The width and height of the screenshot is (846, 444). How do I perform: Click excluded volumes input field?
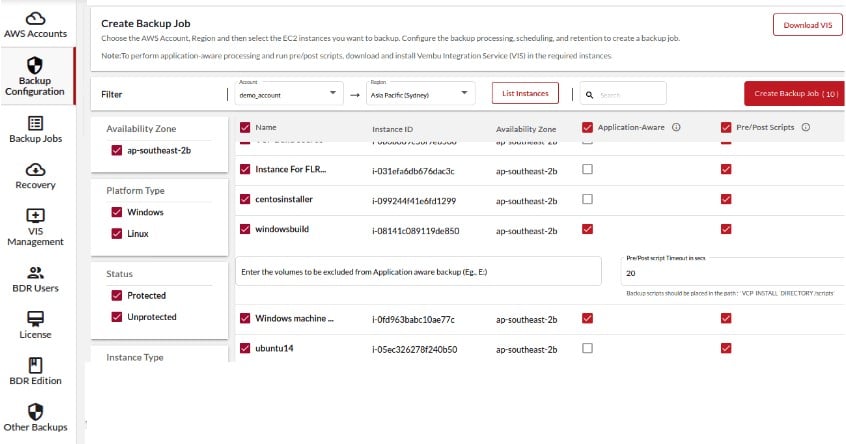[418, 271]
